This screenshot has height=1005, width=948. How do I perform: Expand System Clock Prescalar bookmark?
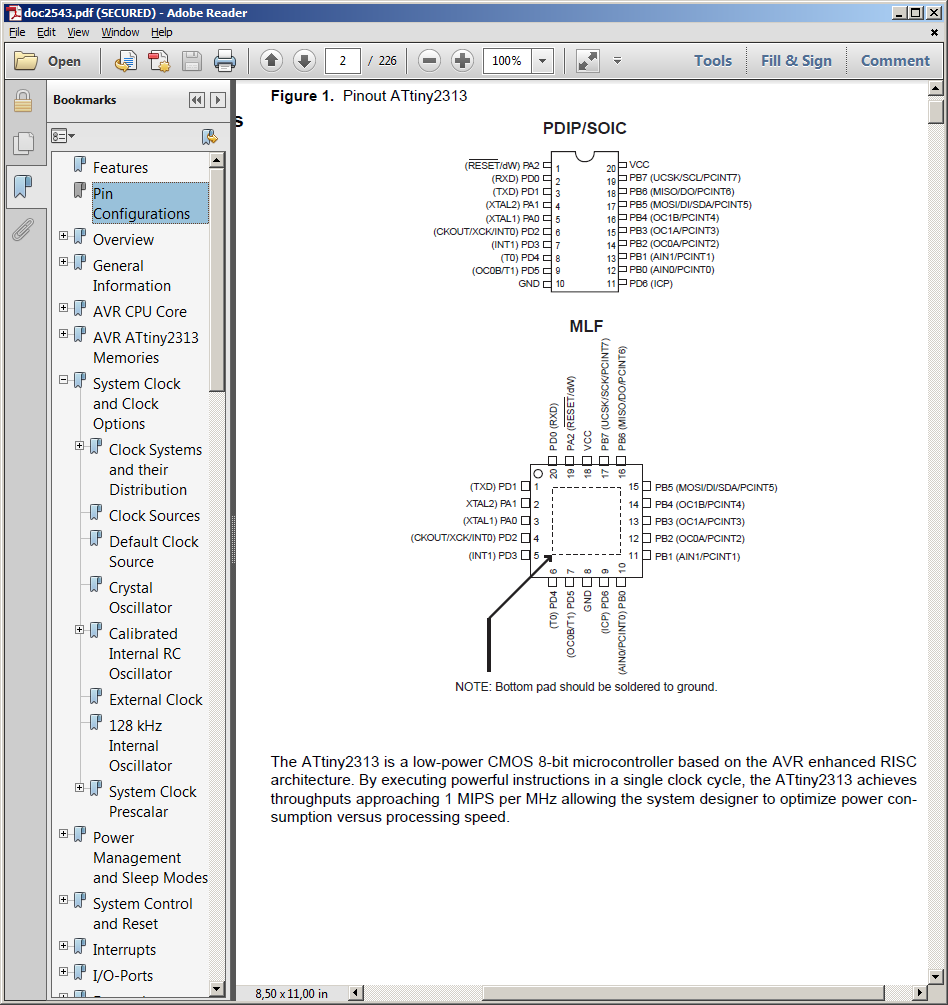coord(79,788)
